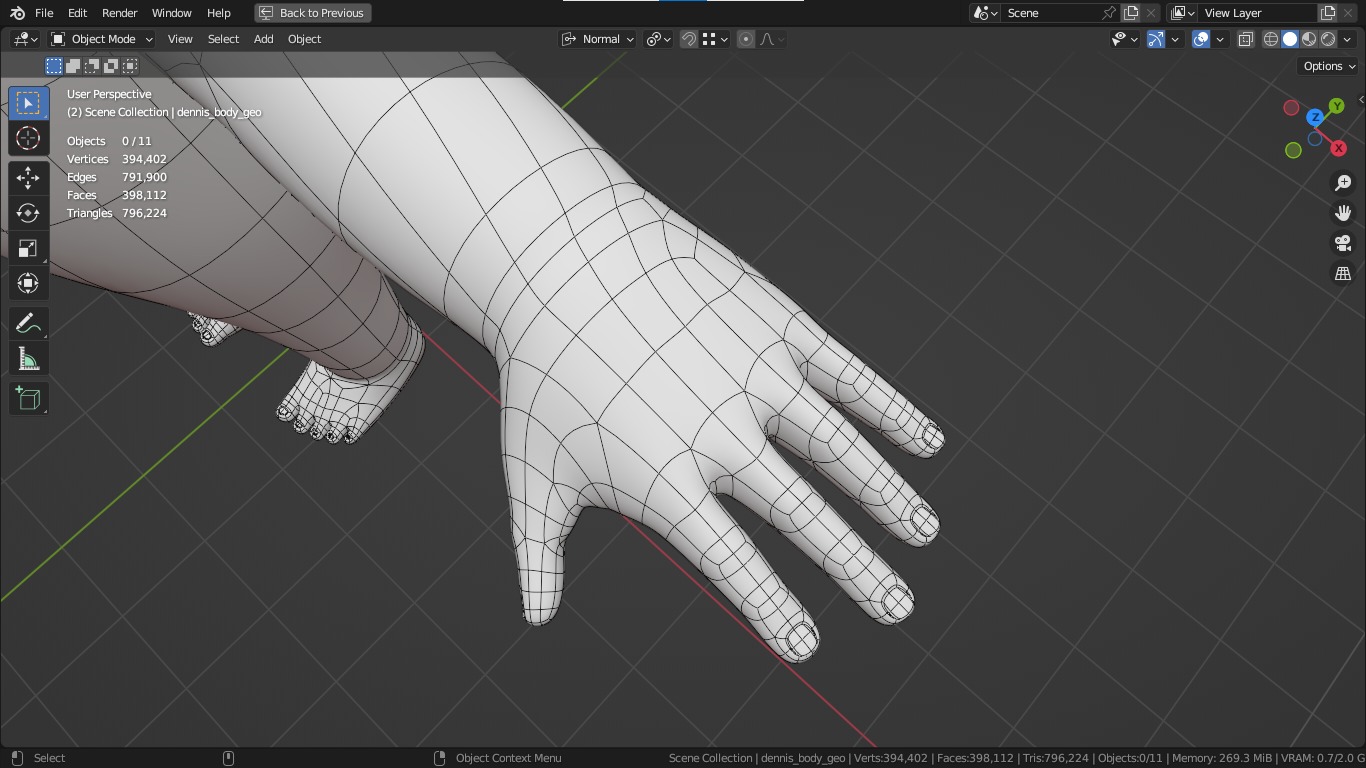Open the Gizmo settings dropdown arrow
This screenshot has height=768, width=1366.
pyautogui.click(x=1175, y=39)
